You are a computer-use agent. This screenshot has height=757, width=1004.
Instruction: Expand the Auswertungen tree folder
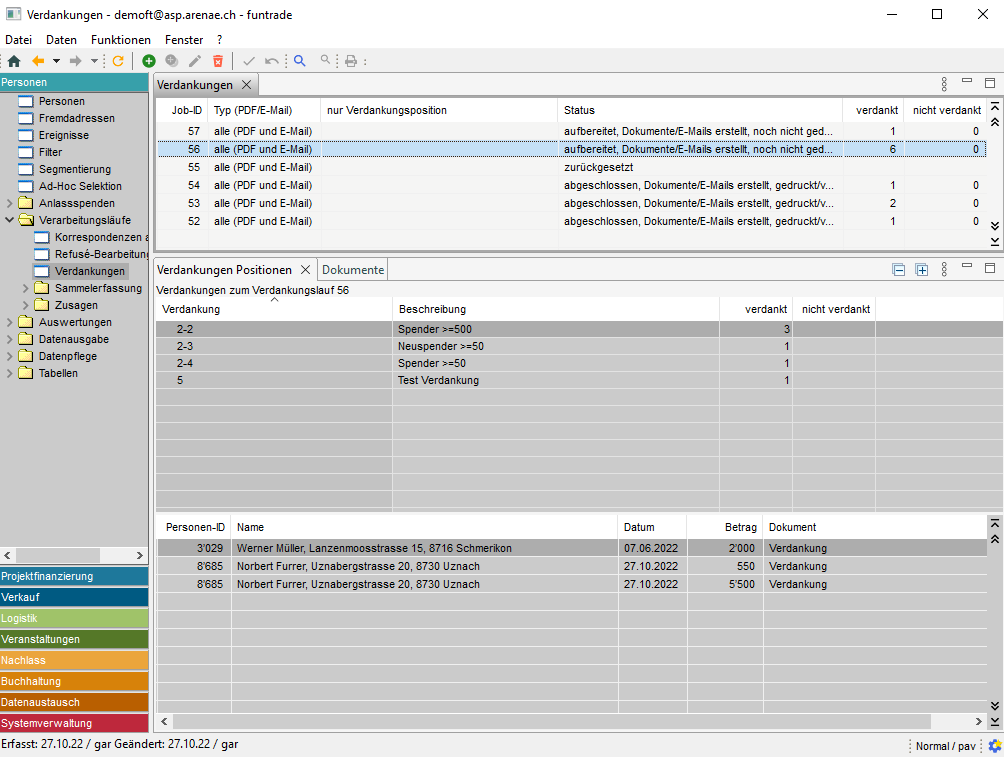click(10, 323)
